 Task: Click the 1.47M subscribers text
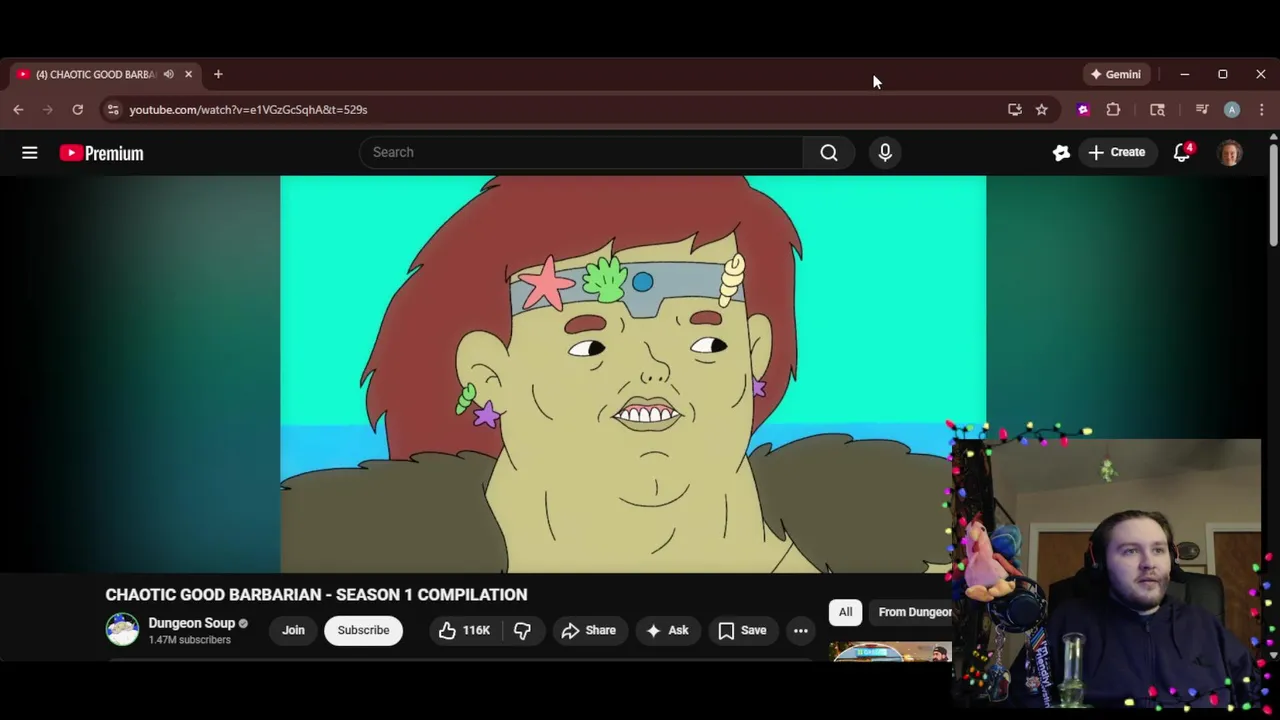(x=189, y=640)
